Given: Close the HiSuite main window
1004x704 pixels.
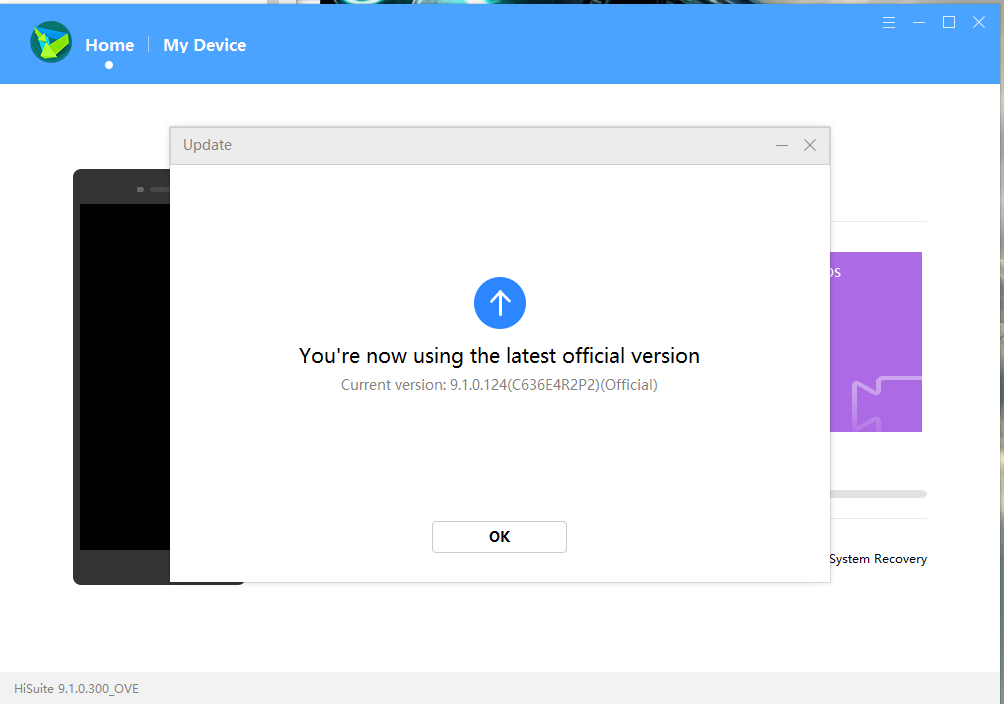Looking at the screenshot, I should click(x=979, y=22).
